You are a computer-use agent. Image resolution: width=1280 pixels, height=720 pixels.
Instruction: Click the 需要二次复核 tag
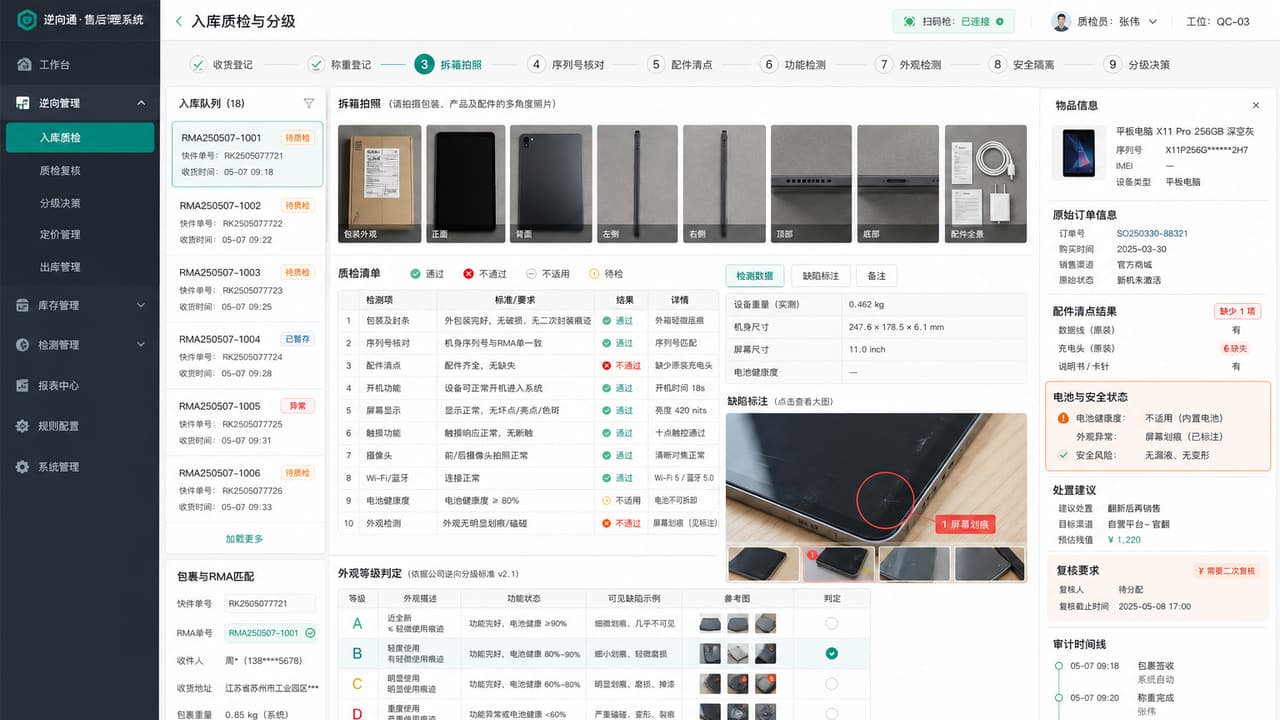pyautogui.click(x=1228, y=571)
